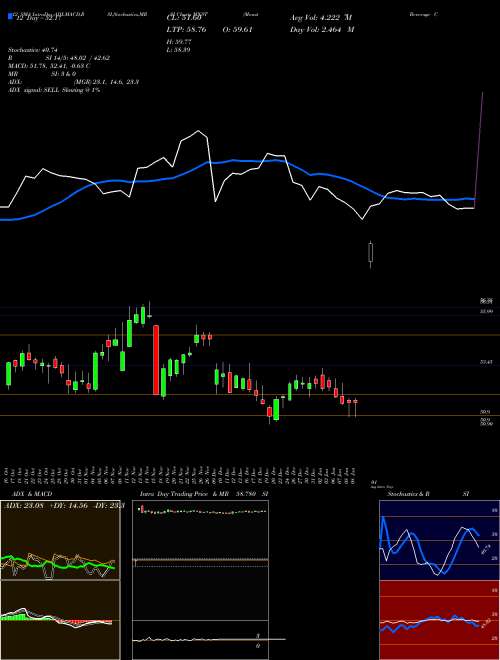Open the MACD histogram chart panel
Viewport: 500px width, 660px height.
[x=60, y=620]
